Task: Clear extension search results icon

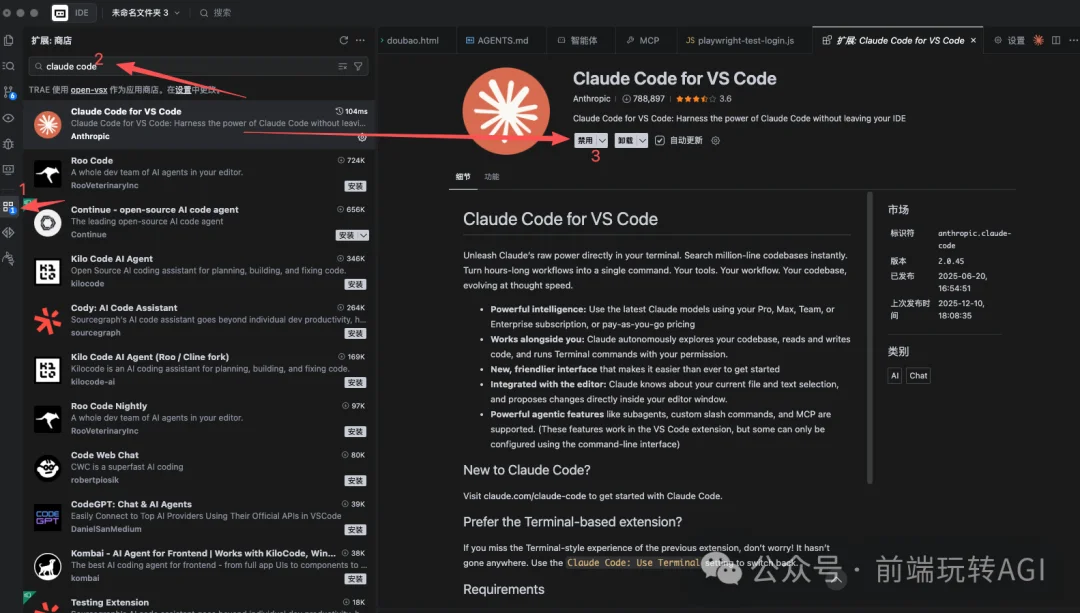Action: (342, 66)
